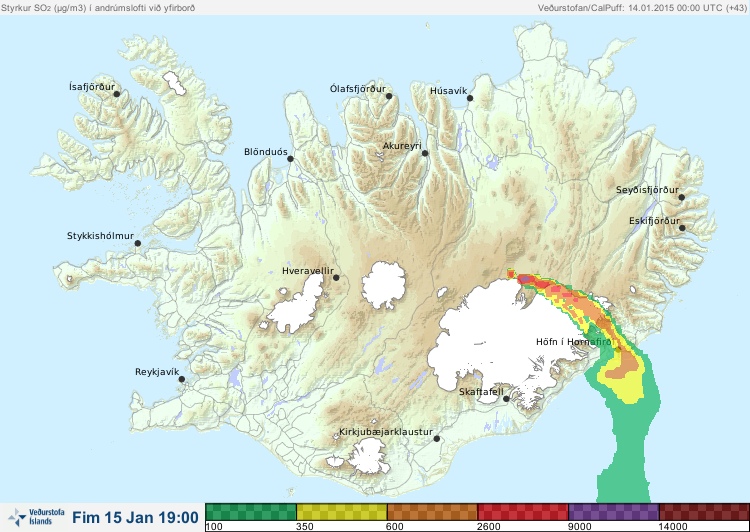Image resolution: width=750 pixels, height=532 pixels.
Task: Click the Drangajökull glacier in the Westfjords
Action: (x=174, y=83)
